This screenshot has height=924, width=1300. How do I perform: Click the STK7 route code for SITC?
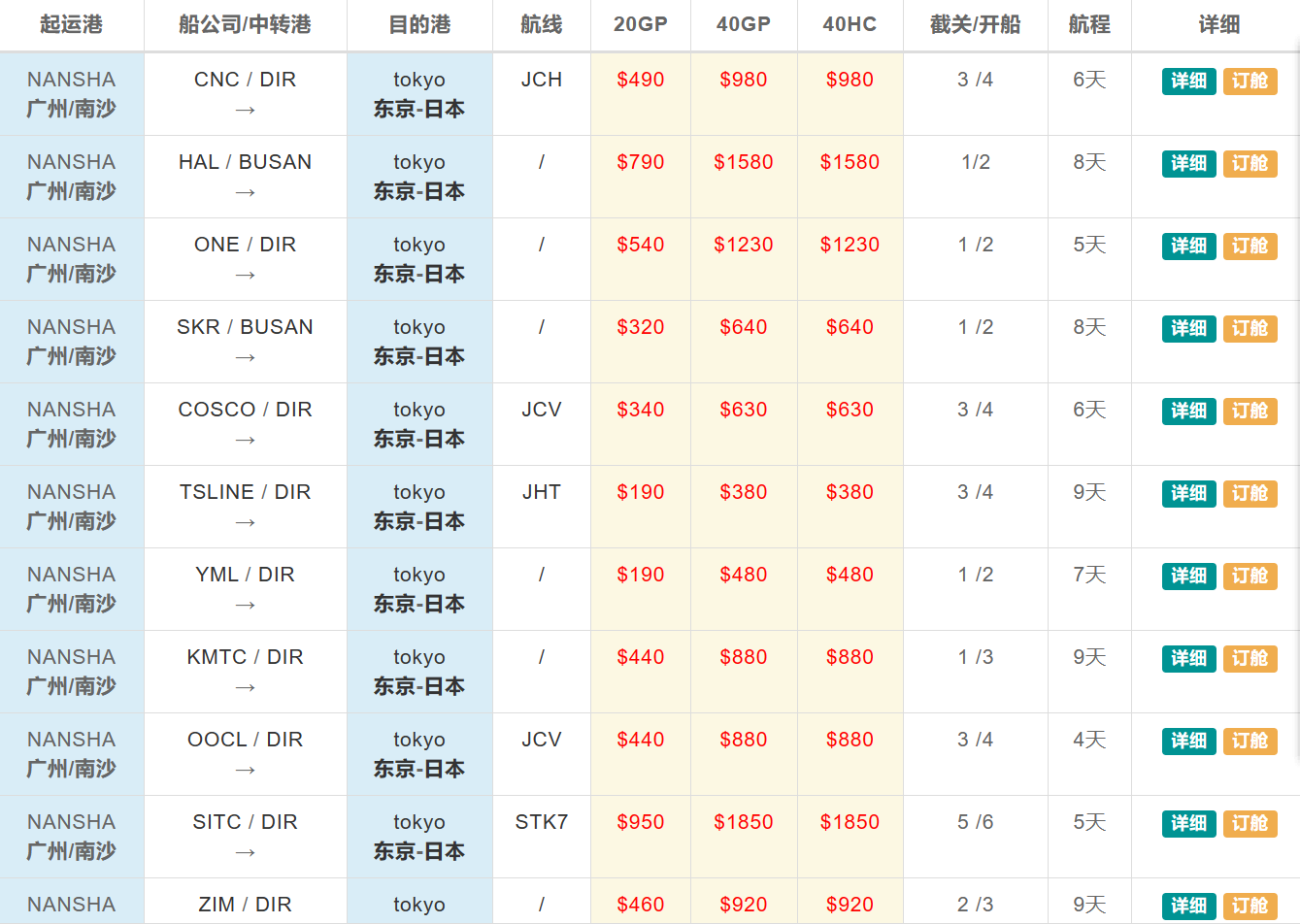tap(542, 822)
